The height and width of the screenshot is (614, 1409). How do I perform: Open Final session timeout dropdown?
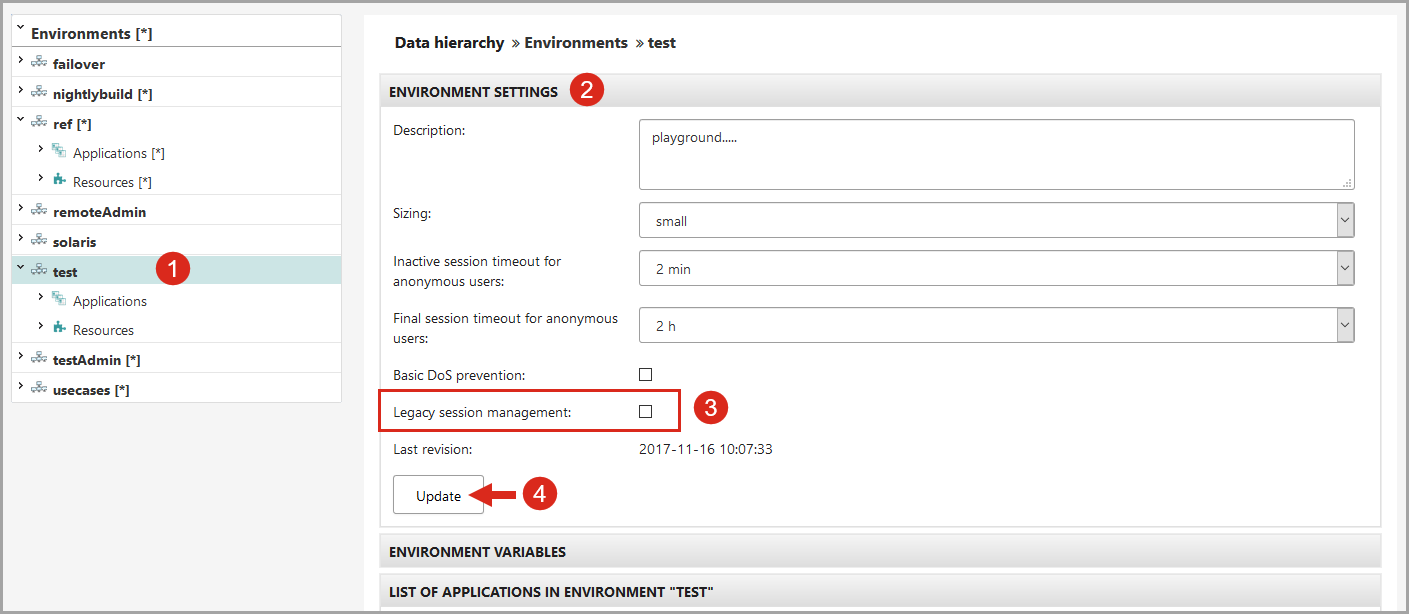coord(996,325)
